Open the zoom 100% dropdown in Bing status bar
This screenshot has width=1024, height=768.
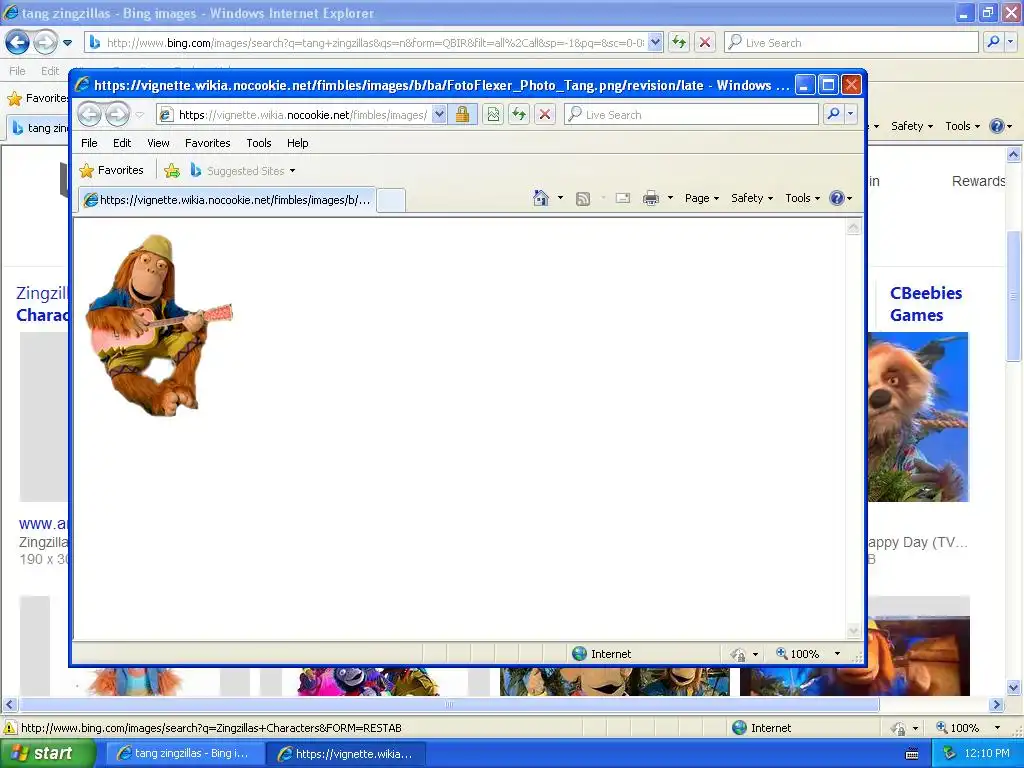coord(997,728)
